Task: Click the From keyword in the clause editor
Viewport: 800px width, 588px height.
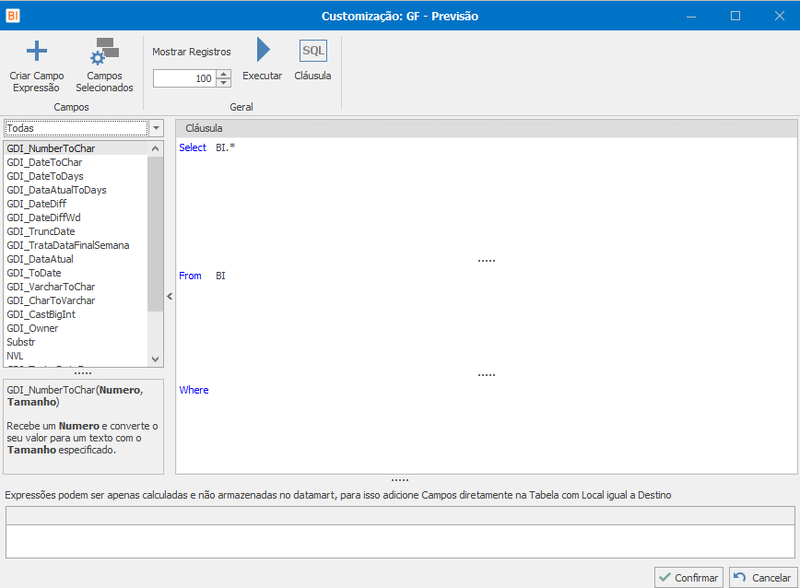Action: pos(190,276)
